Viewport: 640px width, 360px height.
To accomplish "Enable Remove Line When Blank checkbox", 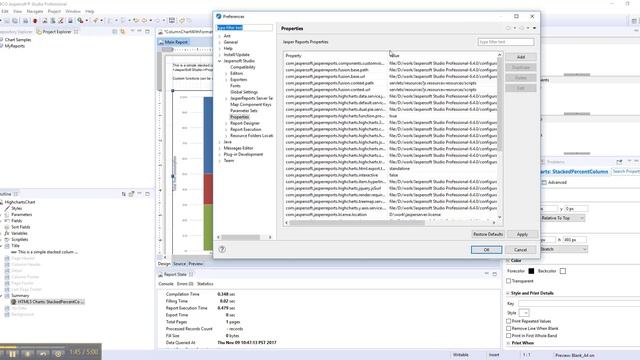I will point(509,328).
